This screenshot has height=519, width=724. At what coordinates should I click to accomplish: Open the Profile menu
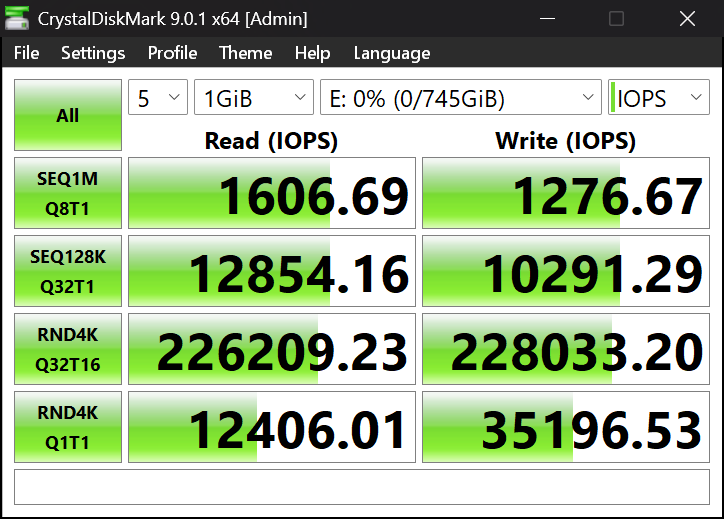pyautogui.click(x=172, y=53)
